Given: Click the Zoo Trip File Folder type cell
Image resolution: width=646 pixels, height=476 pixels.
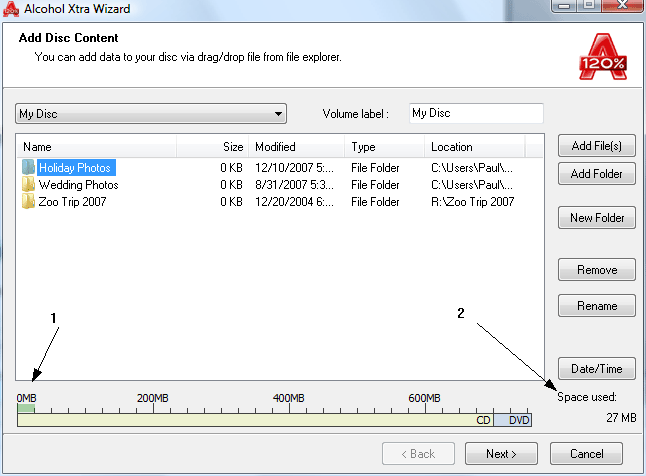Looking at the screenshot, I should (x=375, y=202).
